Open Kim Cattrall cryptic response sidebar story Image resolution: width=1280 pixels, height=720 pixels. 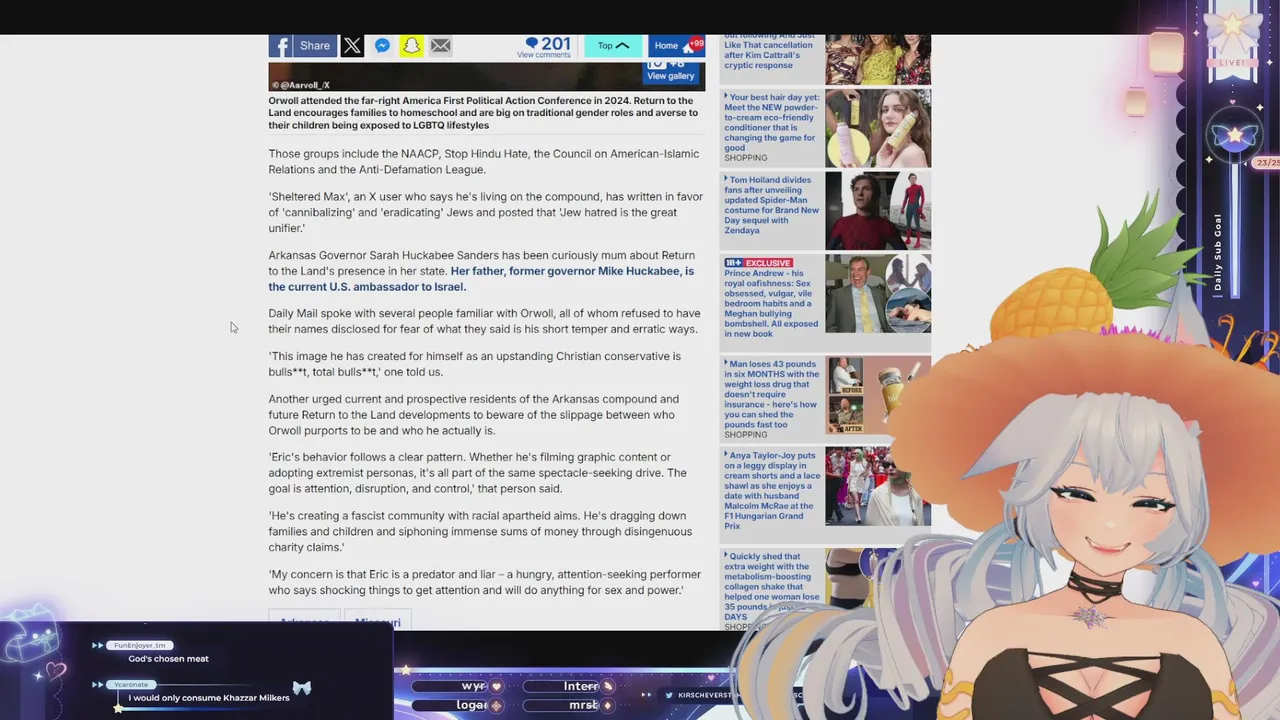[x=771, y=52]
